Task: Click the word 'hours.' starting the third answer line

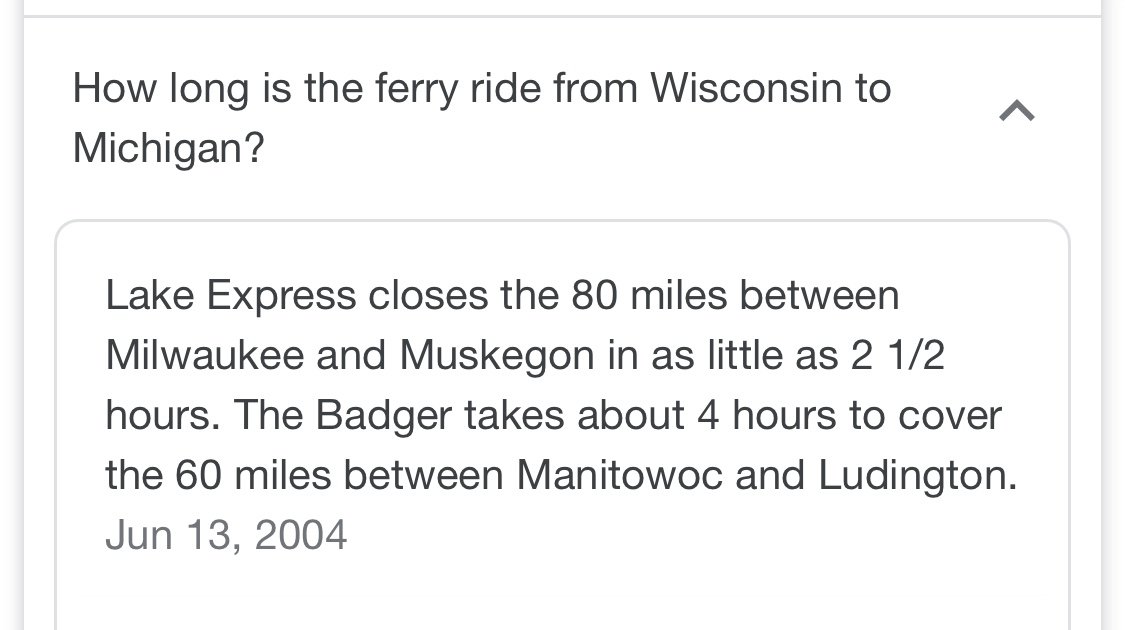Action: pos(163,415)
